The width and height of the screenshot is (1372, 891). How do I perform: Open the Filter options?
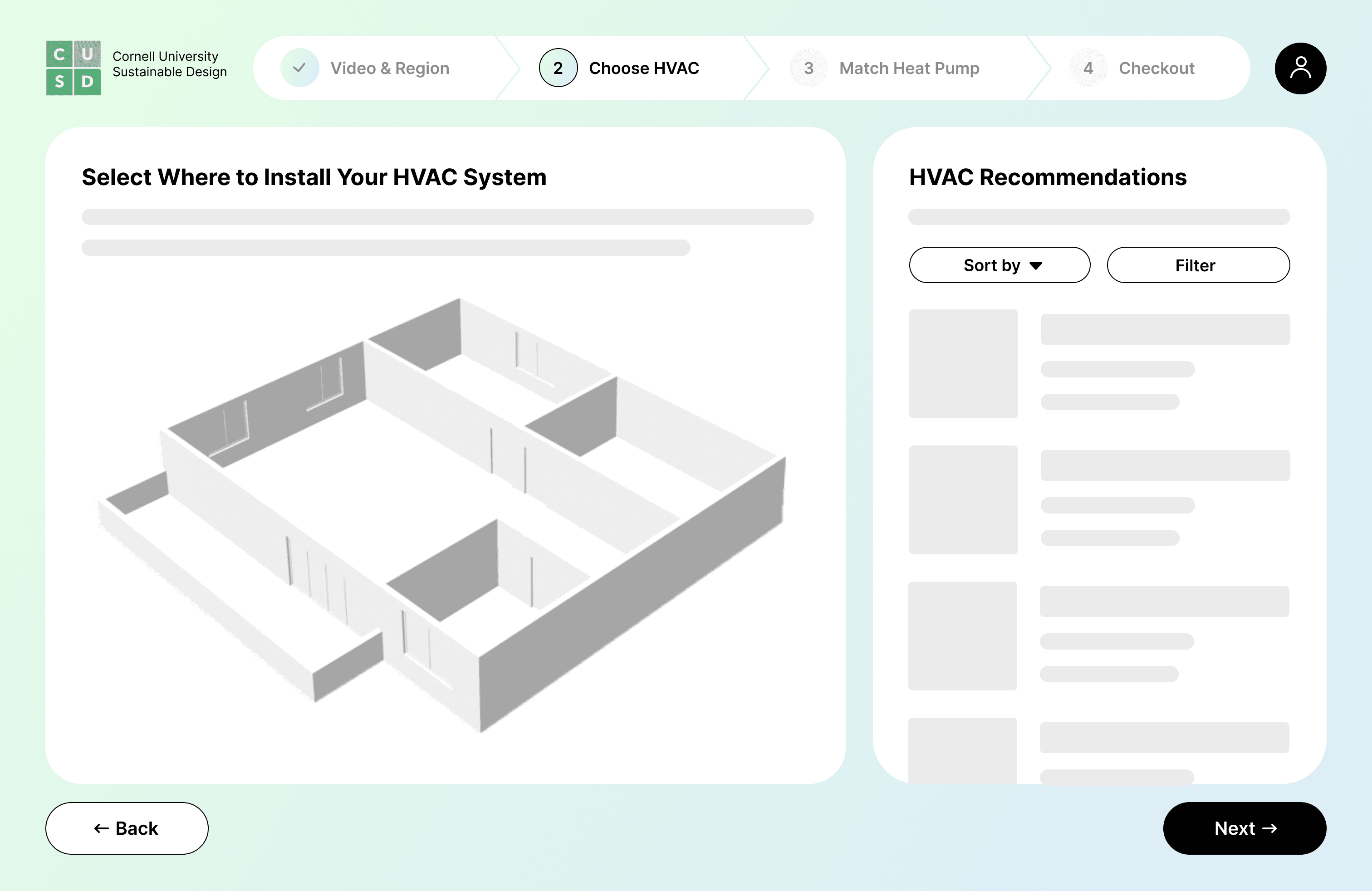(x=1198, y=265)
